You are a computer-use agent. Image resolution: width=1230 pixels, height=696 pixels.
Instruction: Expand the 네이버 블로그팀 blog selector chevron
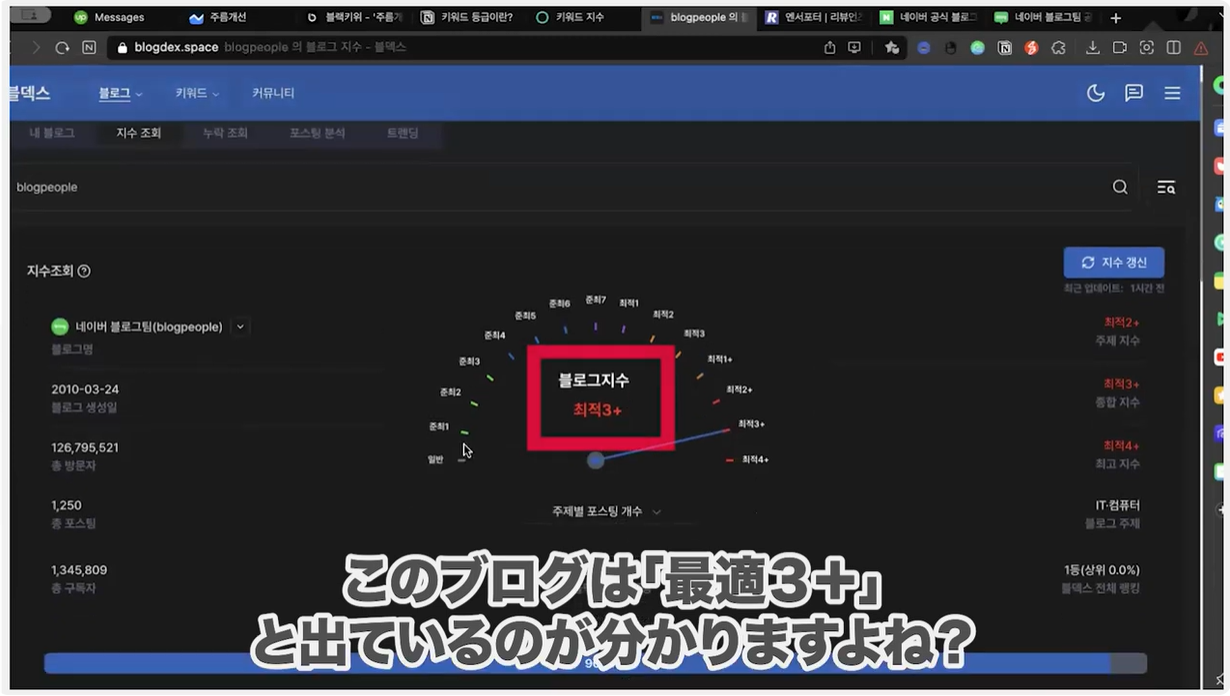click(x=240, y=327)
